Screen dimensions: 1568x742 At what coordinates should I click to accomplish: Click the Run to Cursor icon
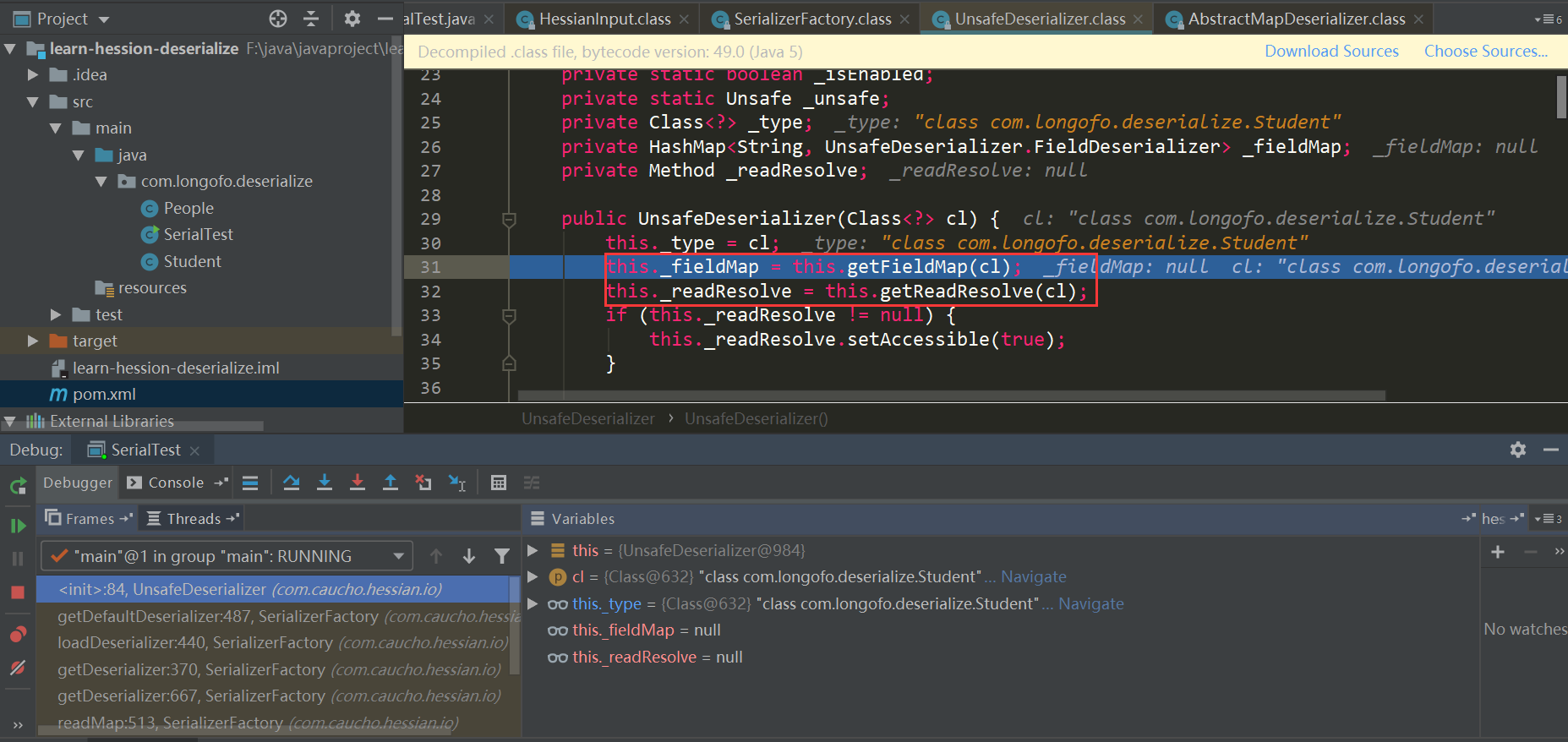point(457,483)
